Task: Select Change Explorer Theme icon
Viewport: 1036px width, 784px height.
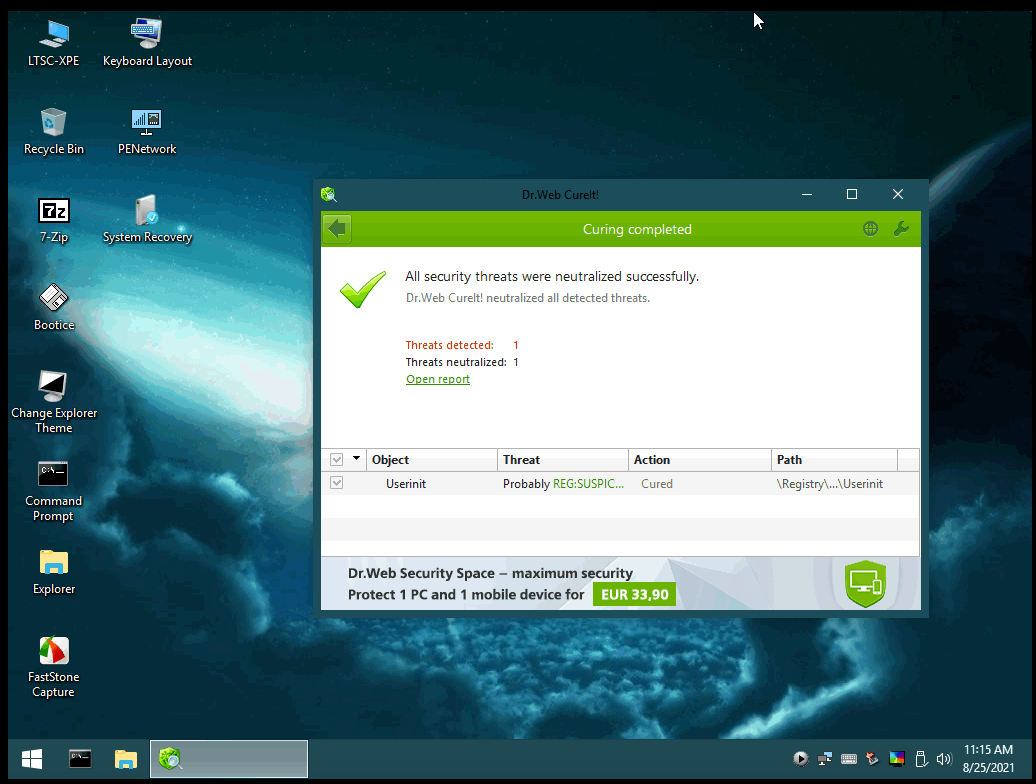Action: click(54, 402)
